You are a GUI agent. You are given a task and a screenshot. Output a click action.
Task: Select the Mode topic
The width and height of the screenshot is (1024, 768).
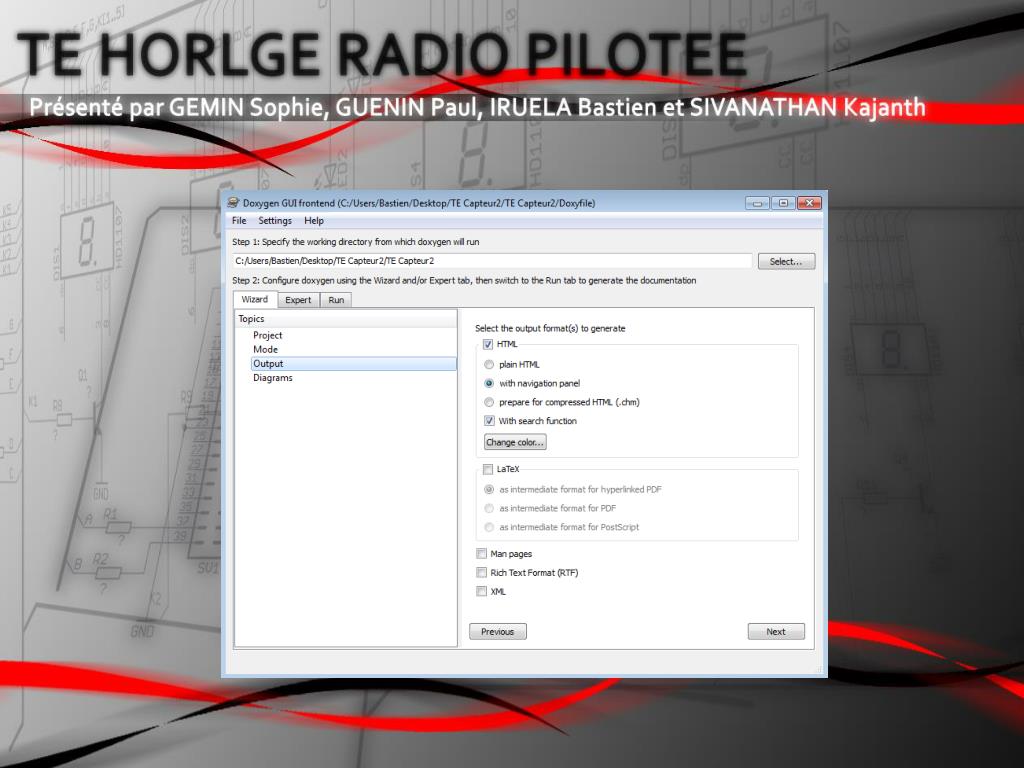(x=265, y=349)
